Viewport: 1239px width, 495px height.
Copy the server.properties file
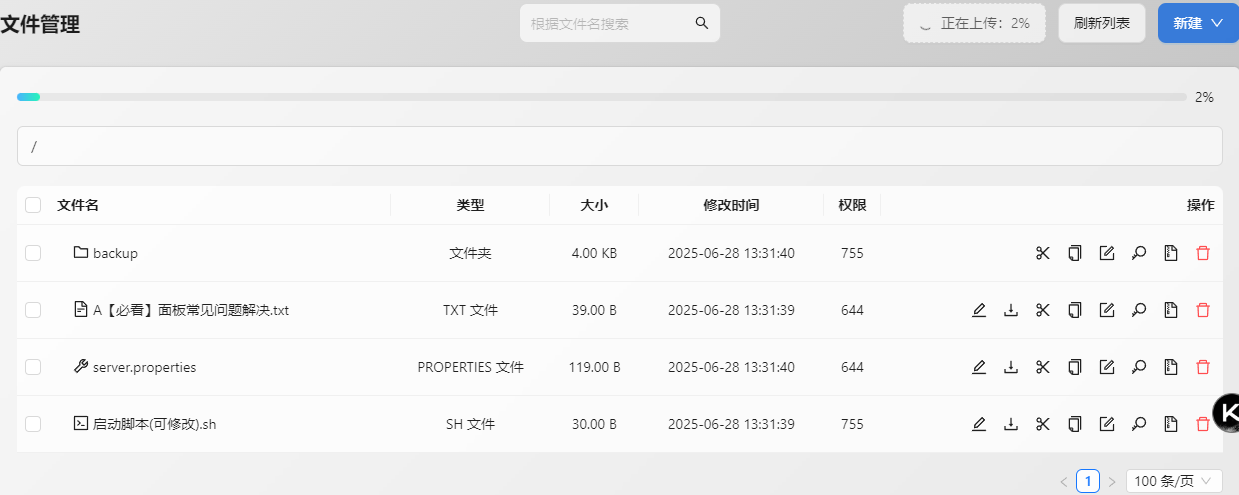click(x=1075, y=367)
